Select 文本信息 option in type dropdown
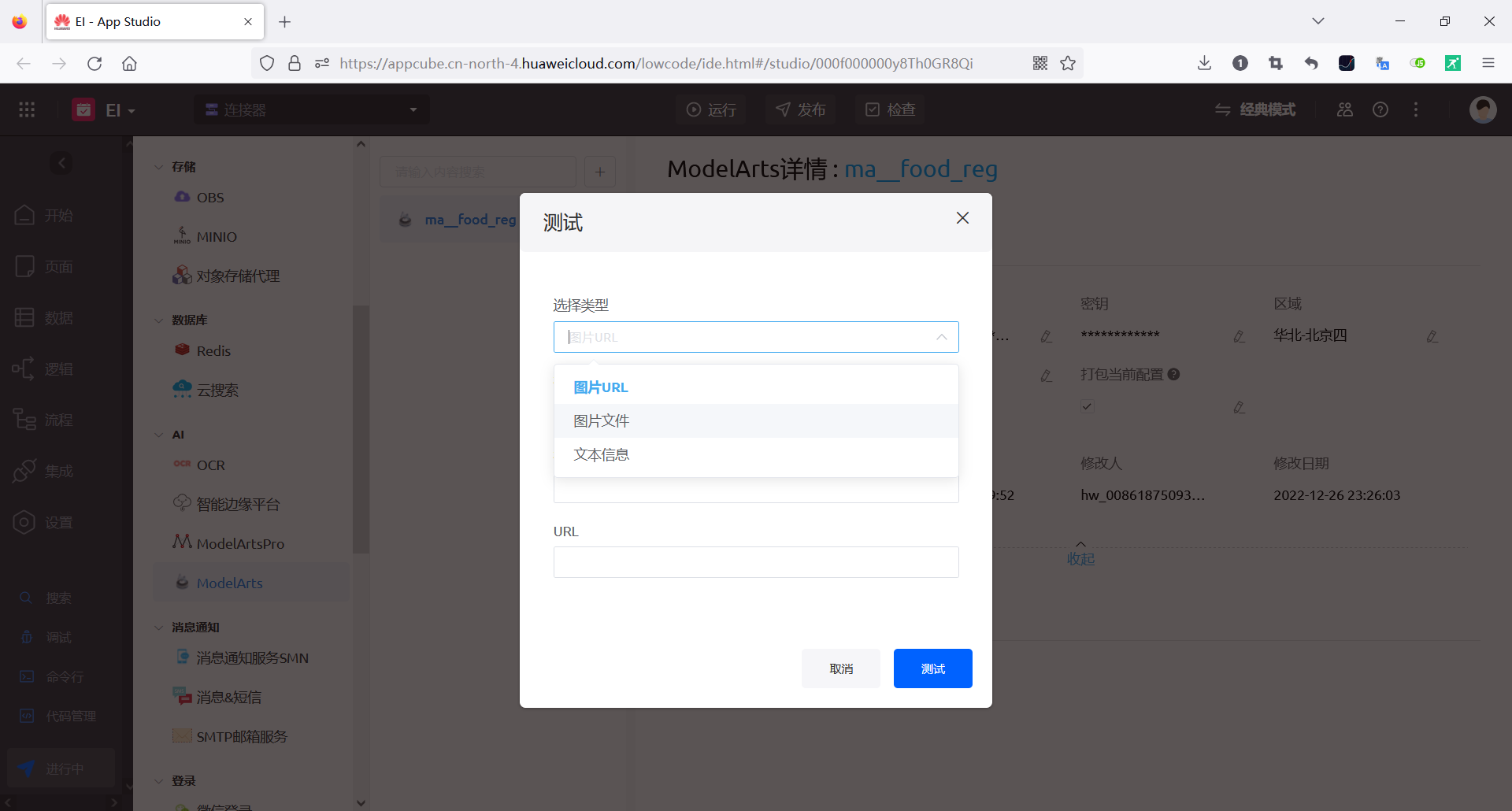 (x=756, y=455)
